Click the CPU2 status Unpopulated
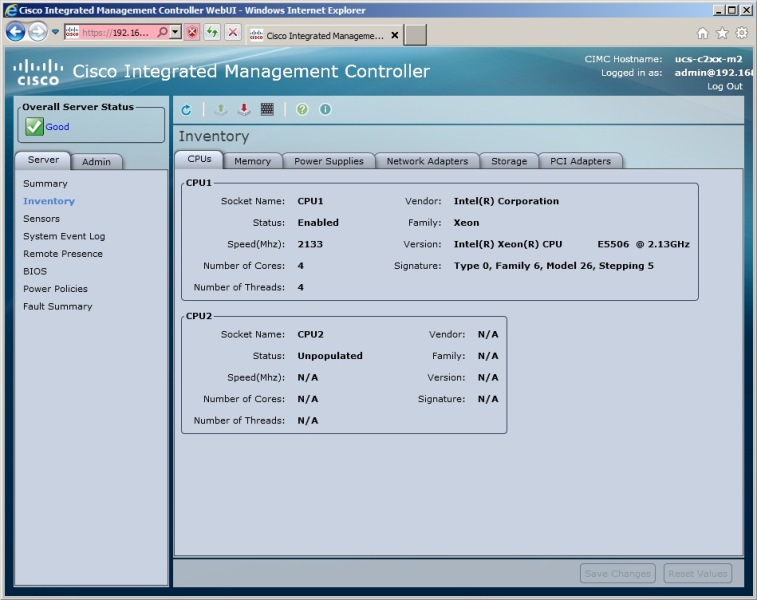757x600 pixels. [x=330, y=356]
